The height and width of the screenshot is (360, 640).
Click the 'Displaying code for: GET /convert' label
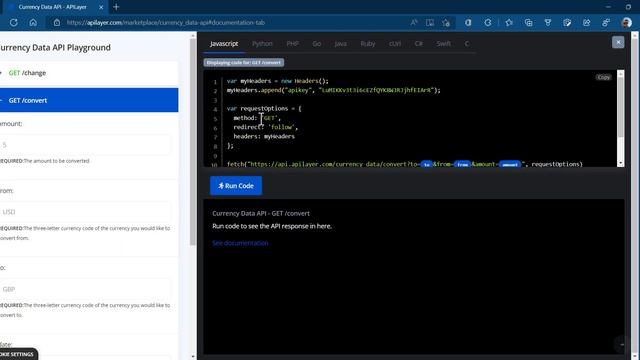244,62
